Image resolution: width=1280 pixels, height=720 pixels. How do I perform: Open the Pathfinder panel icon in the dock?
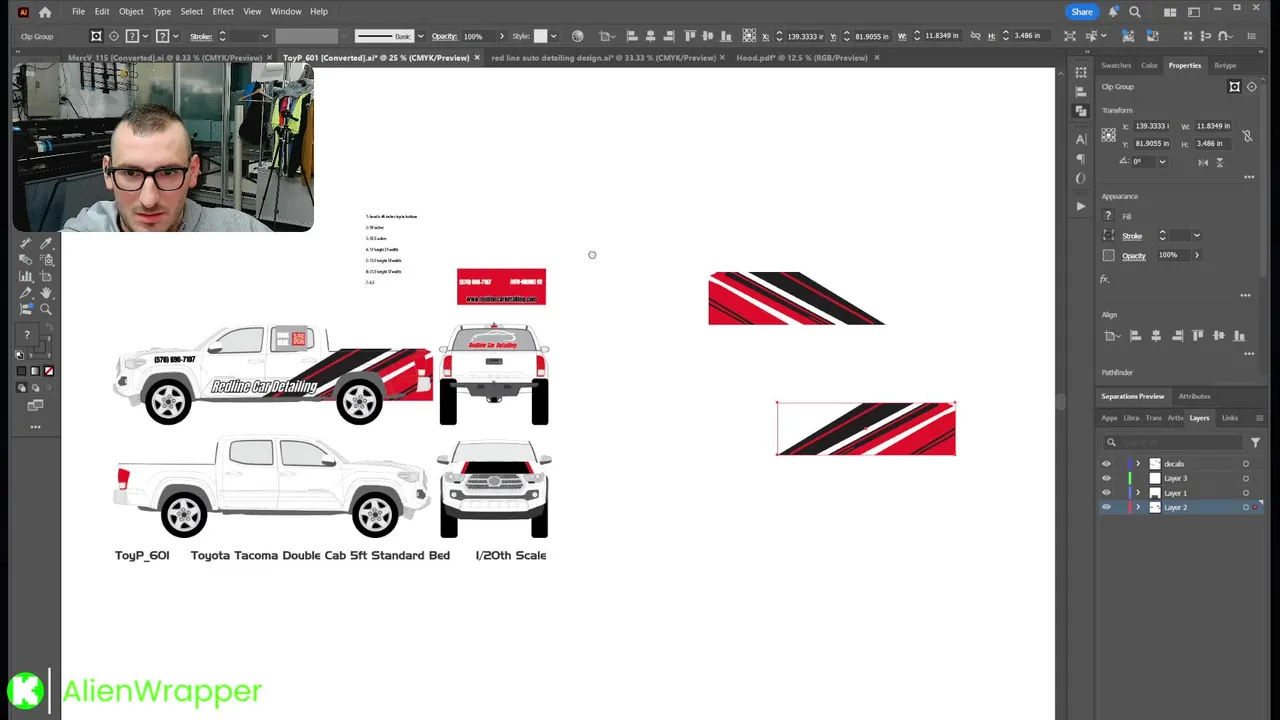[1081, 110]
